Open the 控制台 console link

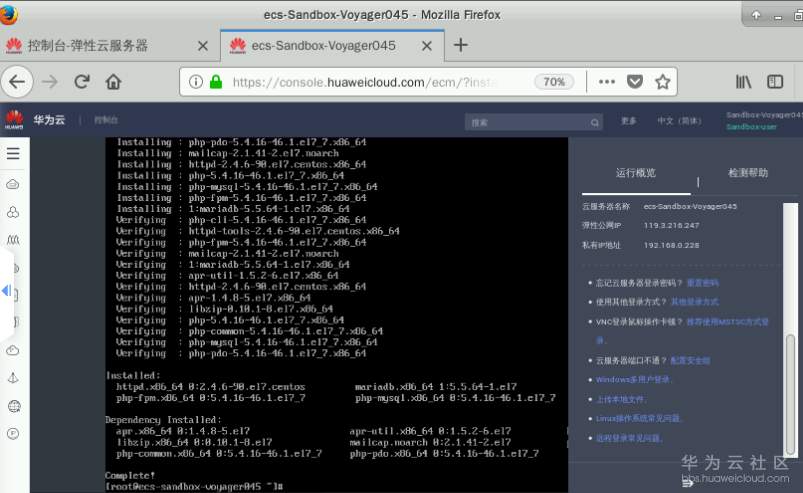pos(106,120)
